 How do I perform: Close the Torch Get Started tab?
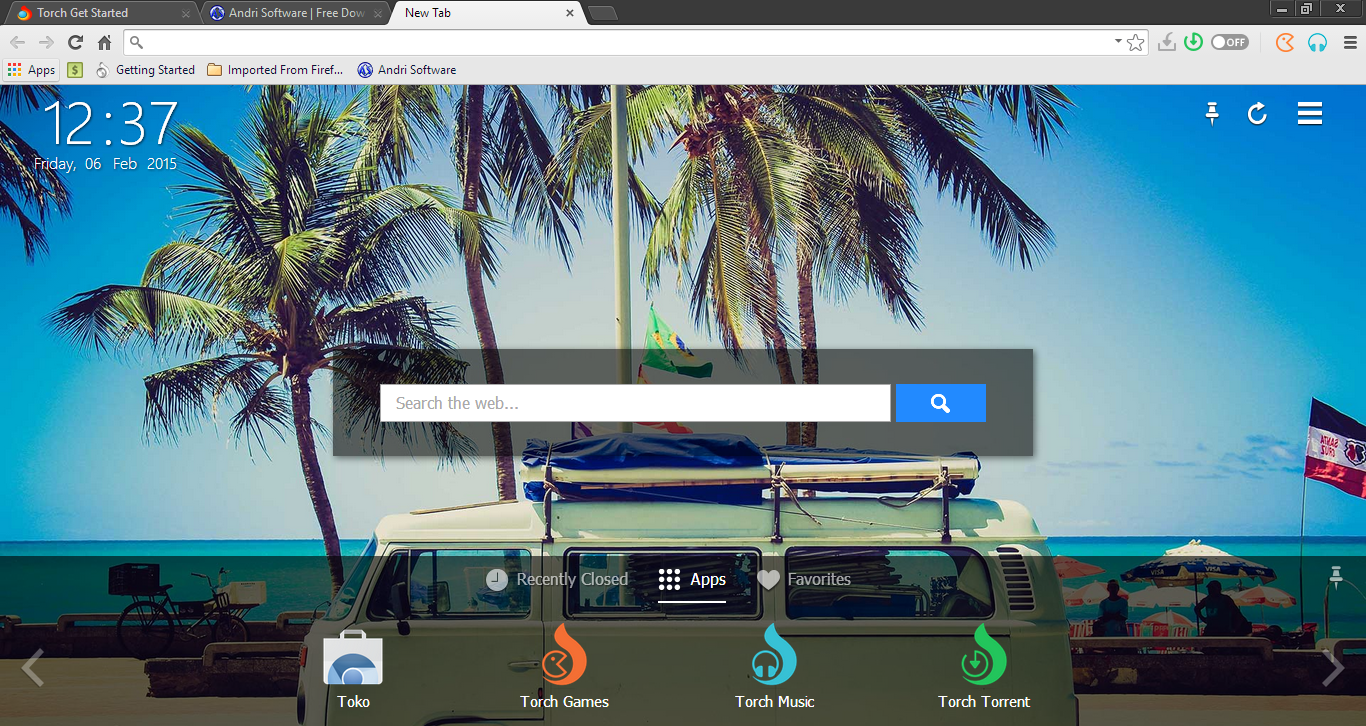coord(186,14)
